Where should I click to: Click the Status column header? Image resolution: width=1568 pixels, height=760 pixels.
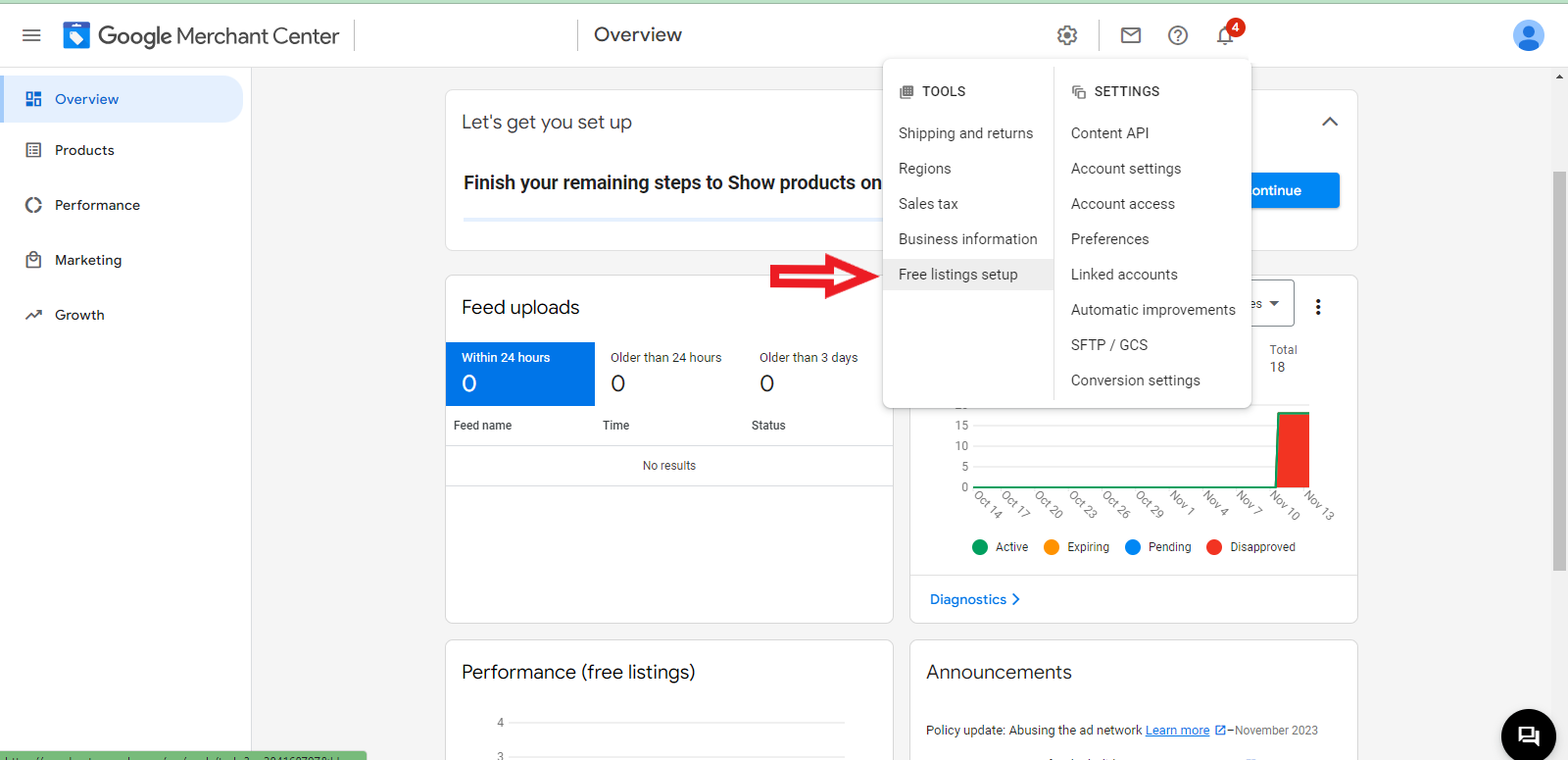pyautogui.click(x=768, y=426)
